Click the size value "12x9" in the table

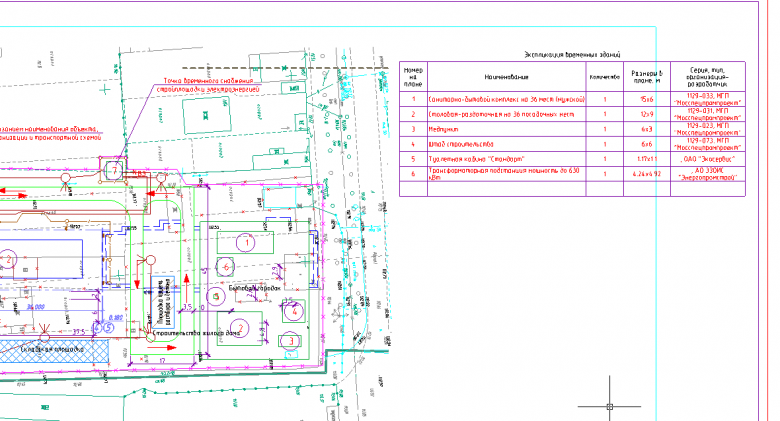point(647,114)
